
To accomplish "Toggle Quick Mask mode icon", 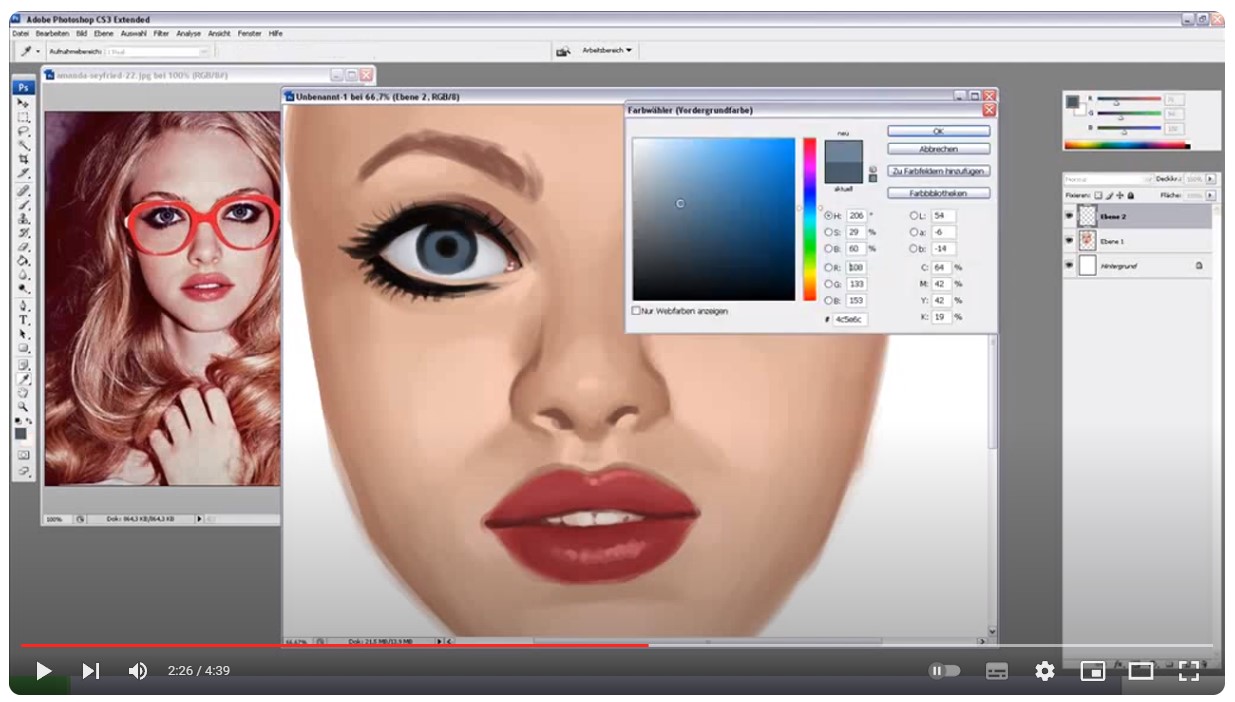I will 23,455.
